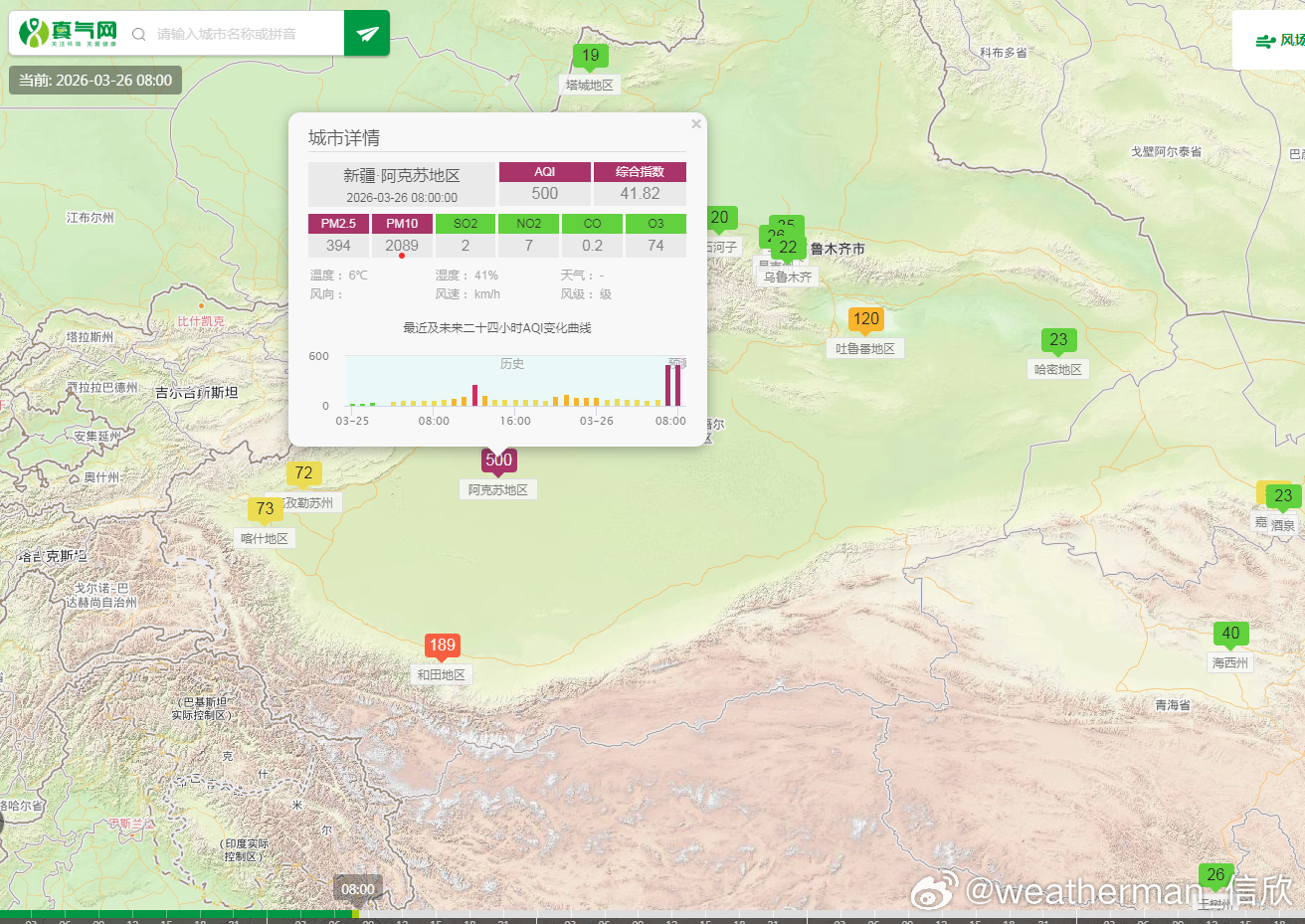Click the 喀什地区 city label
This screenshot has width=1305, height=924.
pos(265,539)
